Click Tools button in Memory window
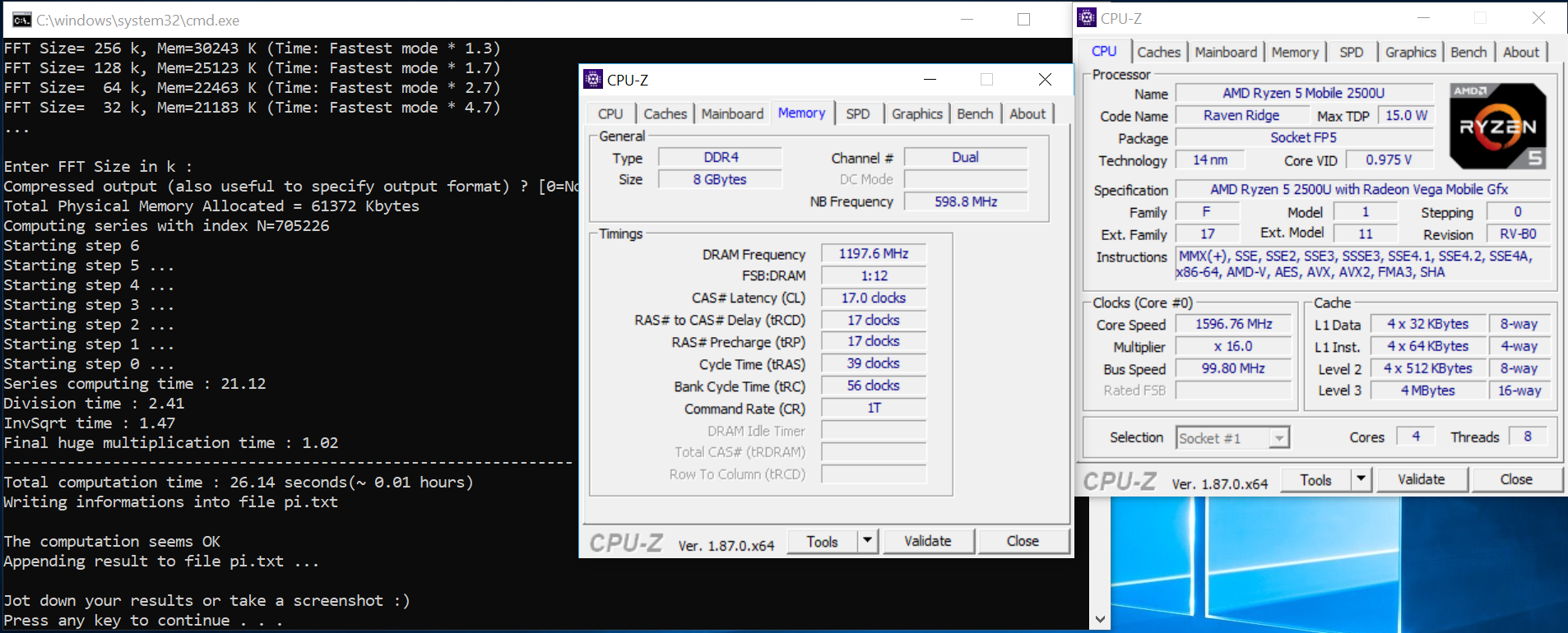The image size is (1568, 633). click(x=822, y=541)
